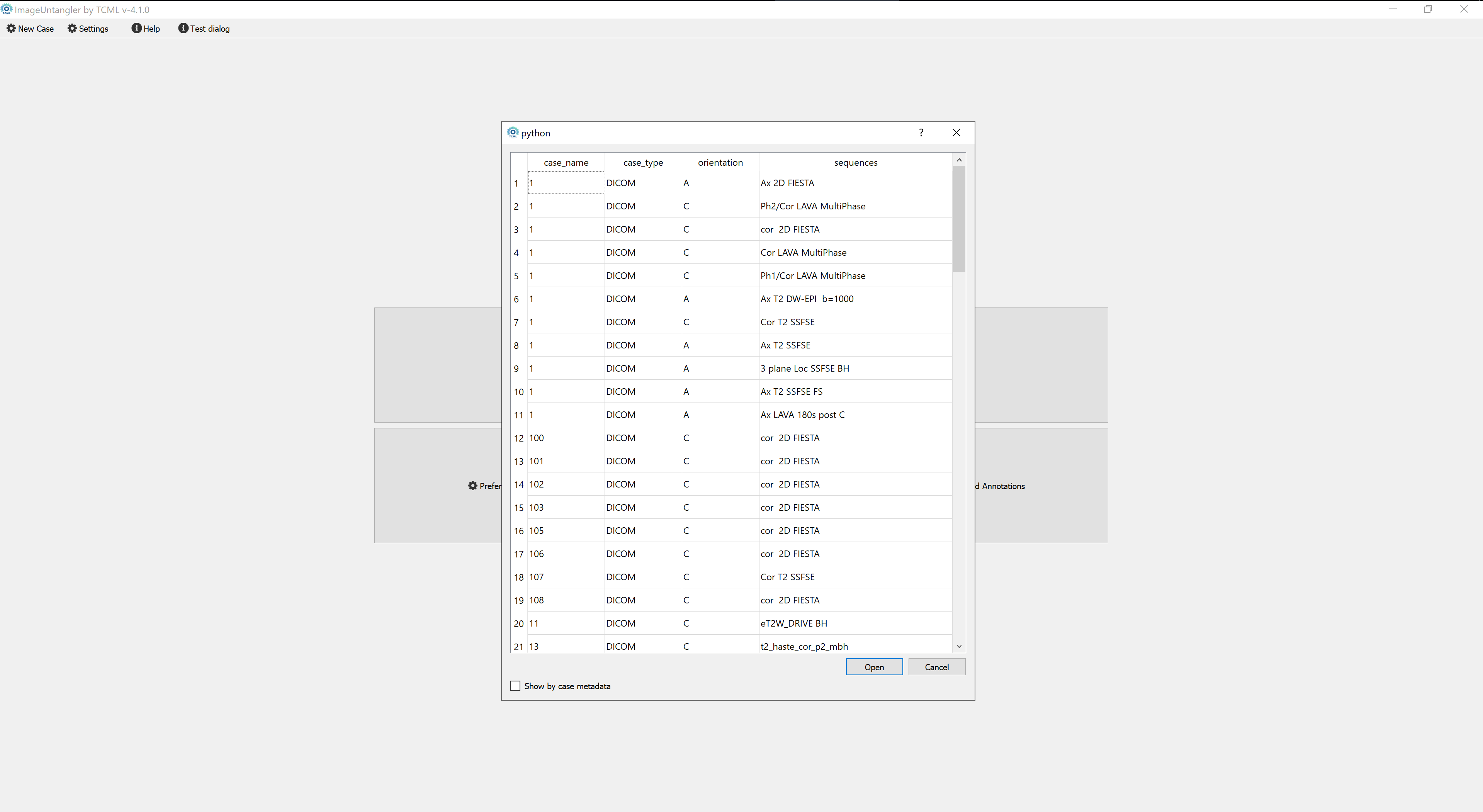Select 'Ph1/Cor LAVA MultiPhase' cell
Image resolution: width=1483 pixels, height=812 pixels.
coord(856,275)
